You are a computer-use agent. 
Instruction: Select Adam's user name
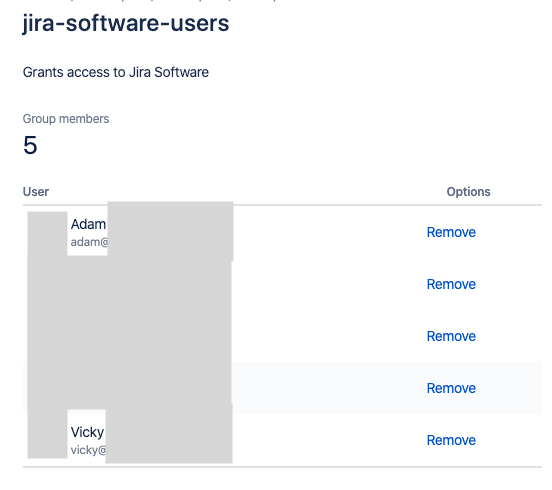[x=88, y=224]
